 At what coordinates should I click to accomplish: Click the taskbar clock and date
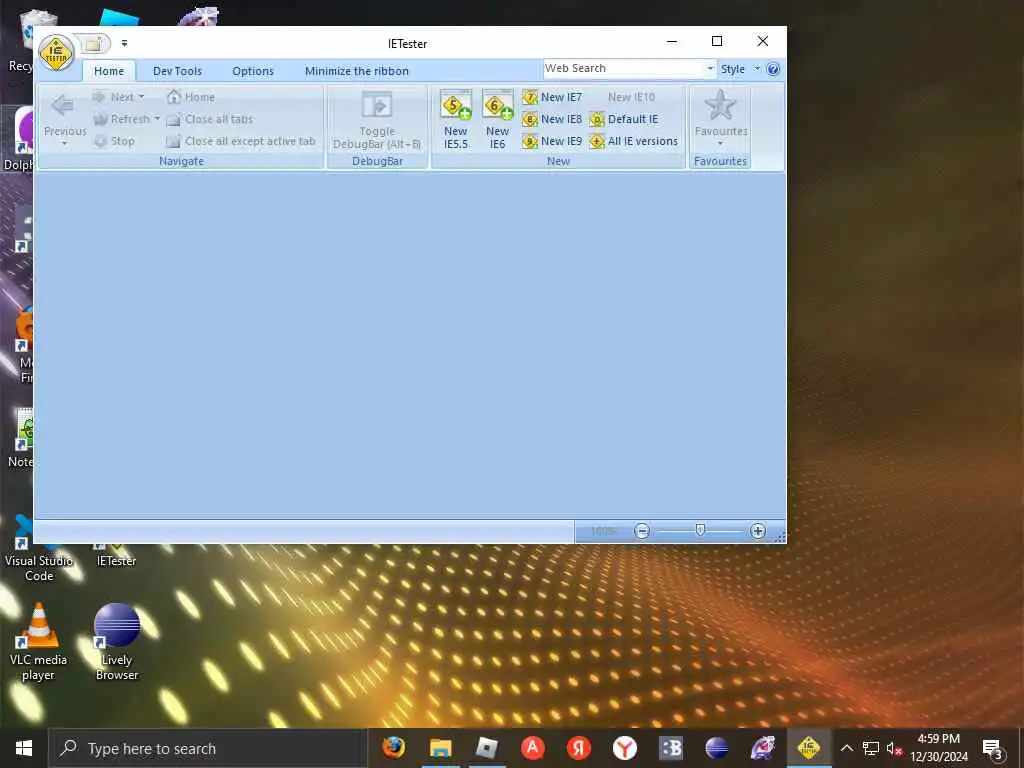pyautogui.click(x=938, y=748)
